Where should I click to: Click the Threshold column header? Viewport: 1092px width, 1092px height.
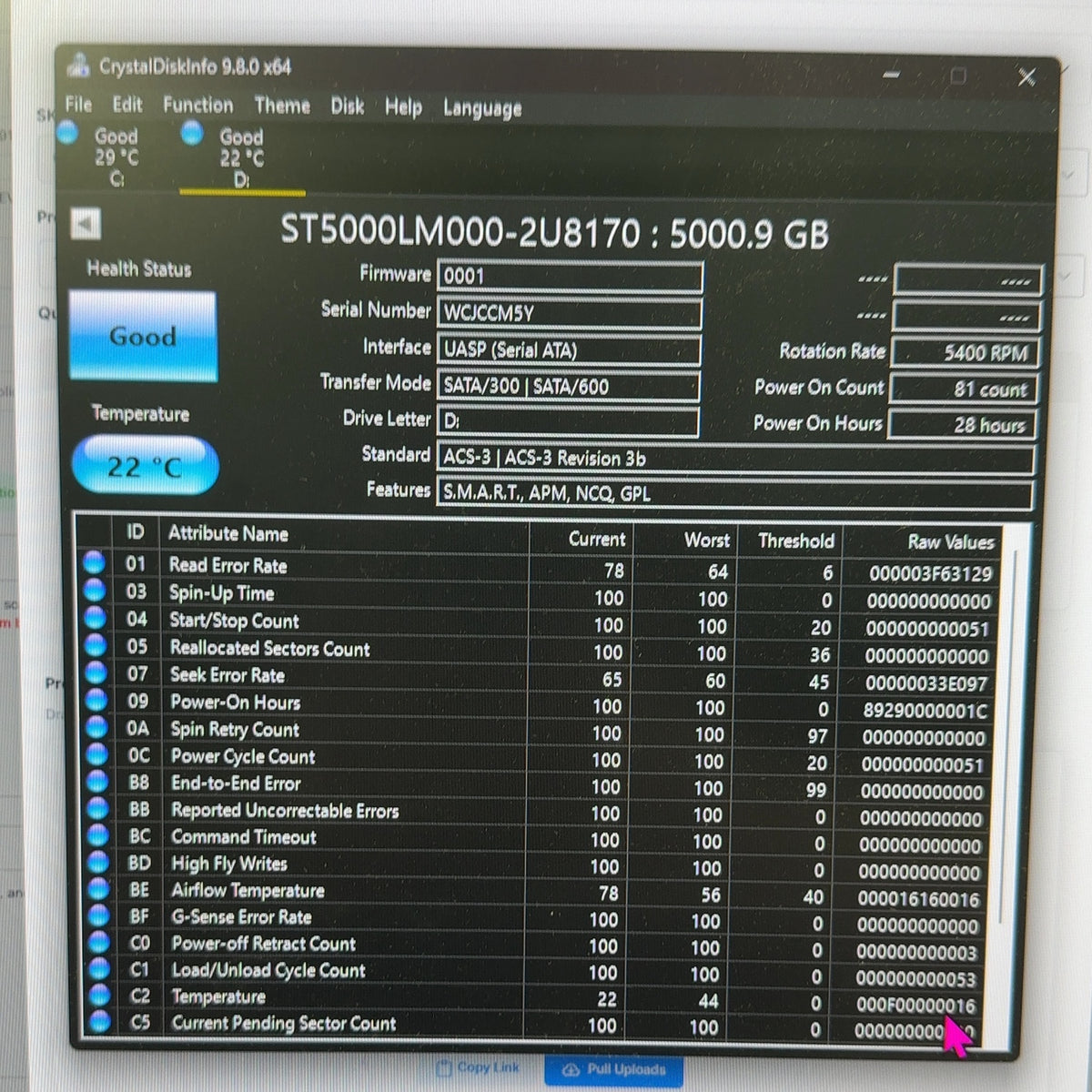point(796,541)
